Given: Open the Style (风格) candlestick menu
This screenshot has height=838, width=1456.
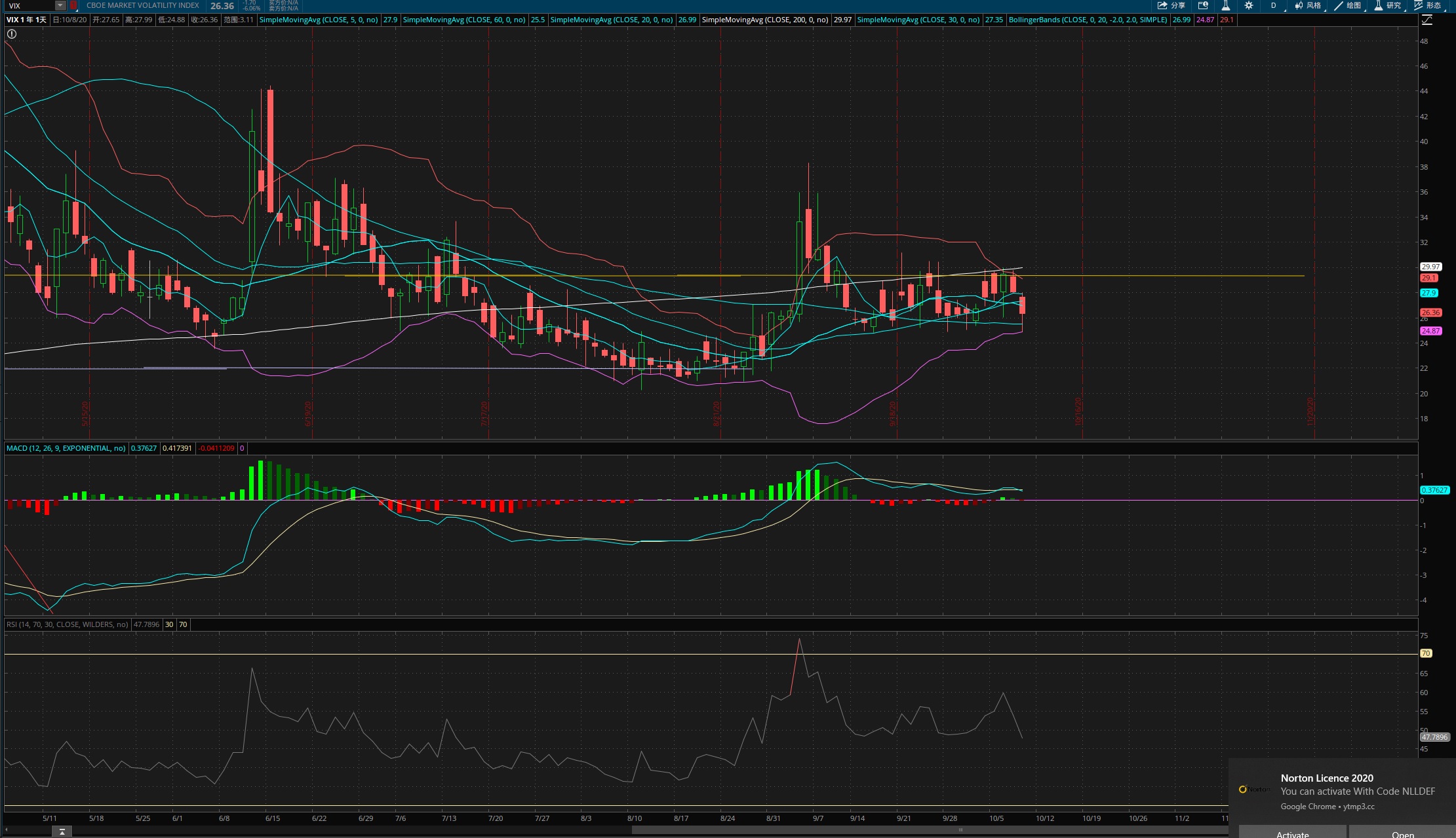Looking at the screenshot, I should 1308,5.
